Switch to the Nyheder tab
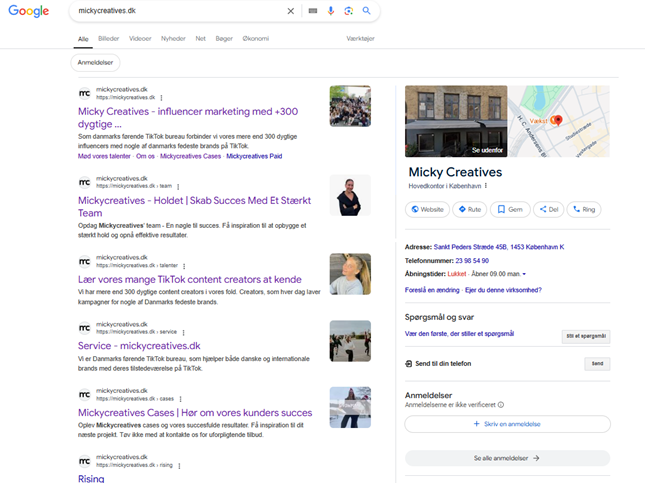The width and height of the screenshot is (645, 483). (173, 39)
